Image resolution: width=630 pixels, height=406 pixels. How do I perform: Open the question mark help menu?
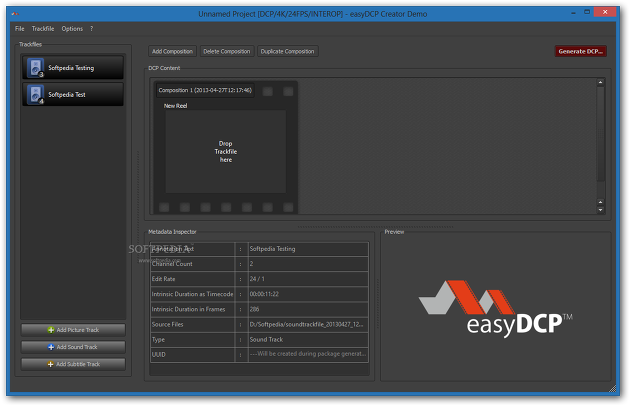click(x=92, y=29)
